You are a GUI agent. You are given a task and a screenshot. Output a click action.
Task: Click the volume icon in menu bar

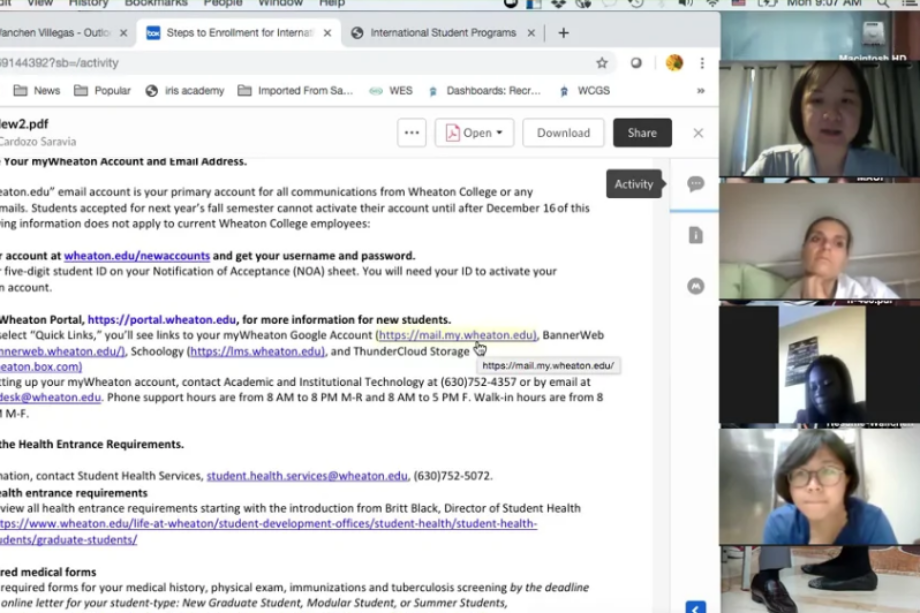(685, 3)
